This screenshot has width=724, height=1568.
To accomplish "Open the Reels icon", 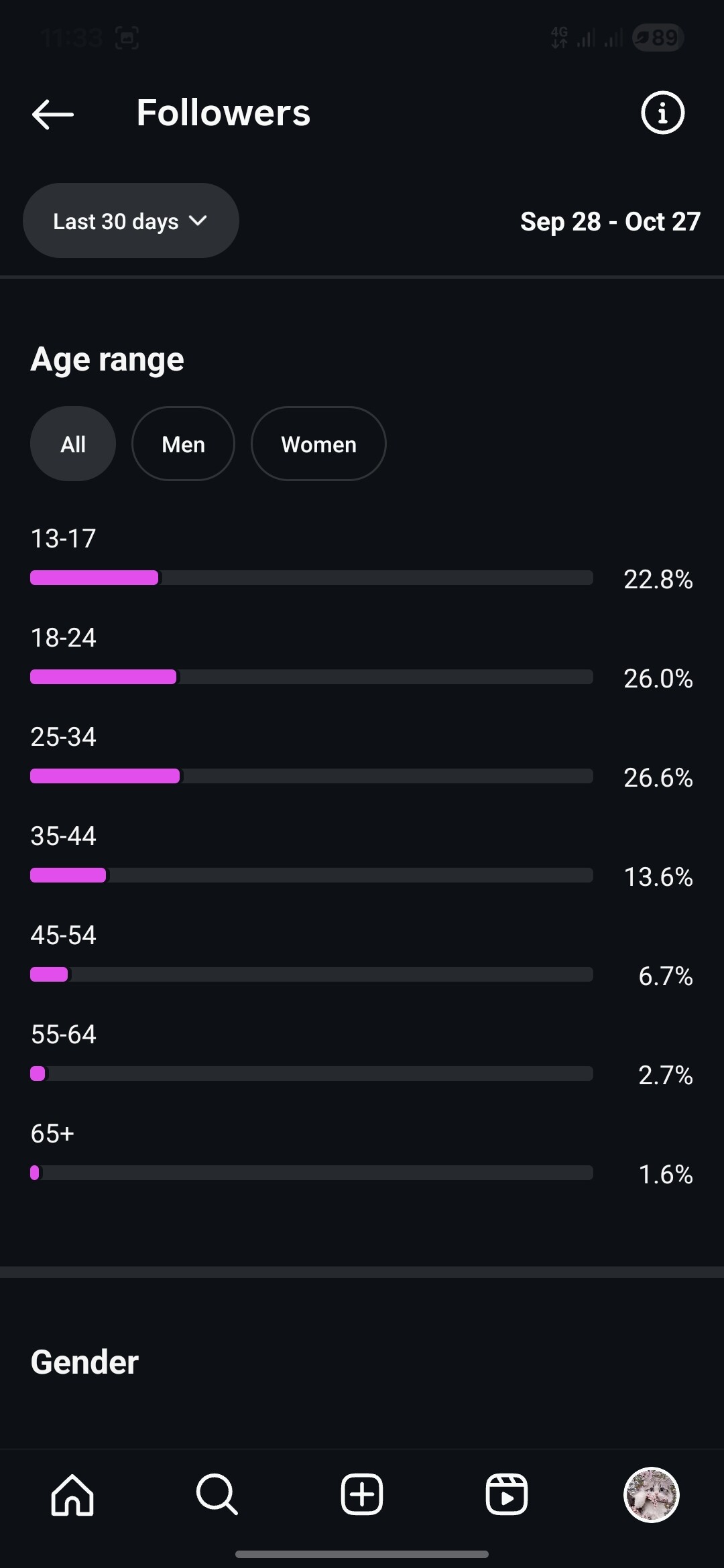I will [x=507, y=1494].
